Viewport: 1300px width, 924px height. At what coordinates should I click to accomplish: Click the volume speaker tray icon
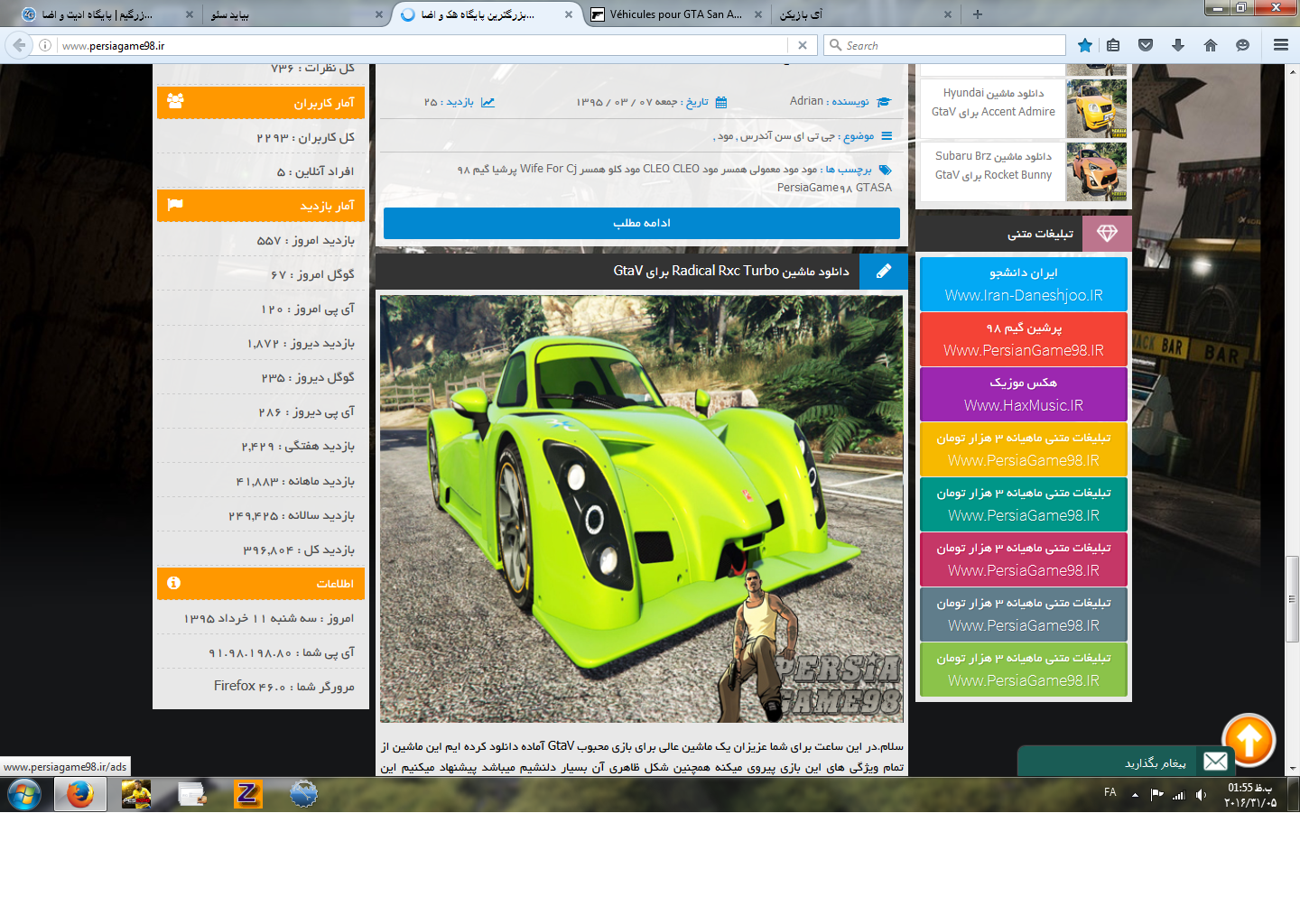(x=1201, y=795)
